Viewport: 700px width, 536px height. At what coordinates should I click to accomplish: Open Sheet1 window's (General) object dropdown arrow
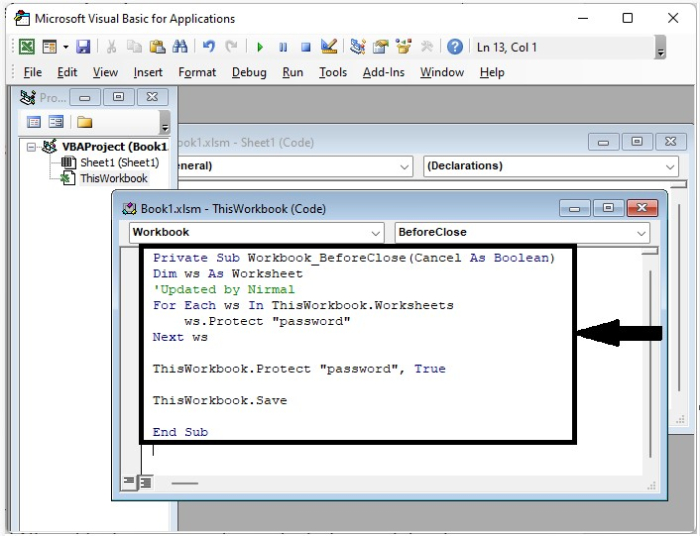(x=404, y=166)
